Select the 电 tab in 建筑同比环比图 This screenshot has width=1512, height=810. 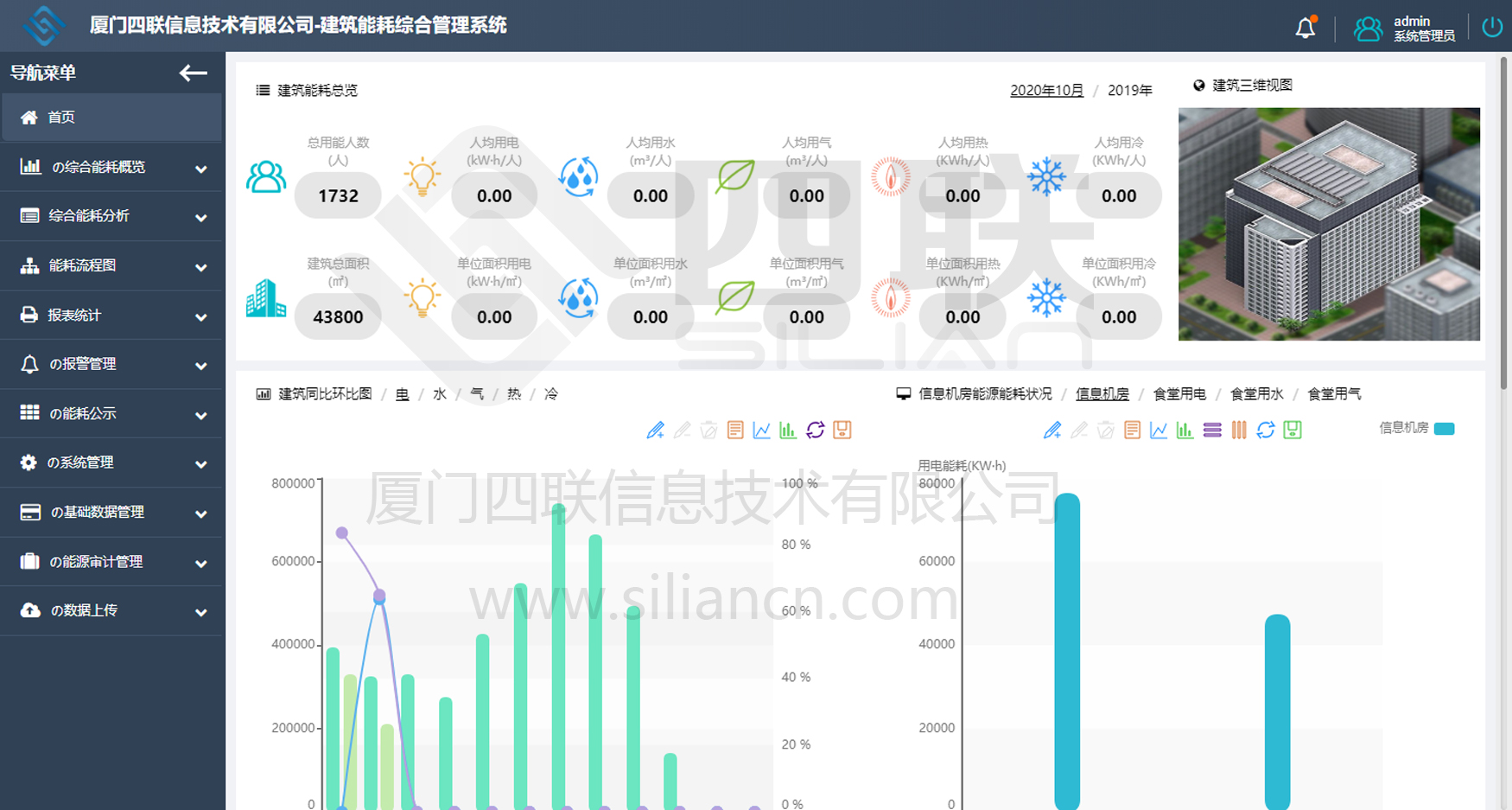(x=403, y=394)
